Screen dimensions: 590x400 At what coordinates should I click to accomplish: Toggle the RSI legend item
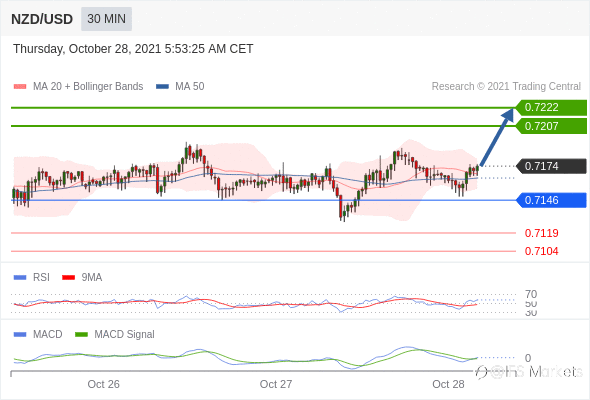tap(32, 277)
